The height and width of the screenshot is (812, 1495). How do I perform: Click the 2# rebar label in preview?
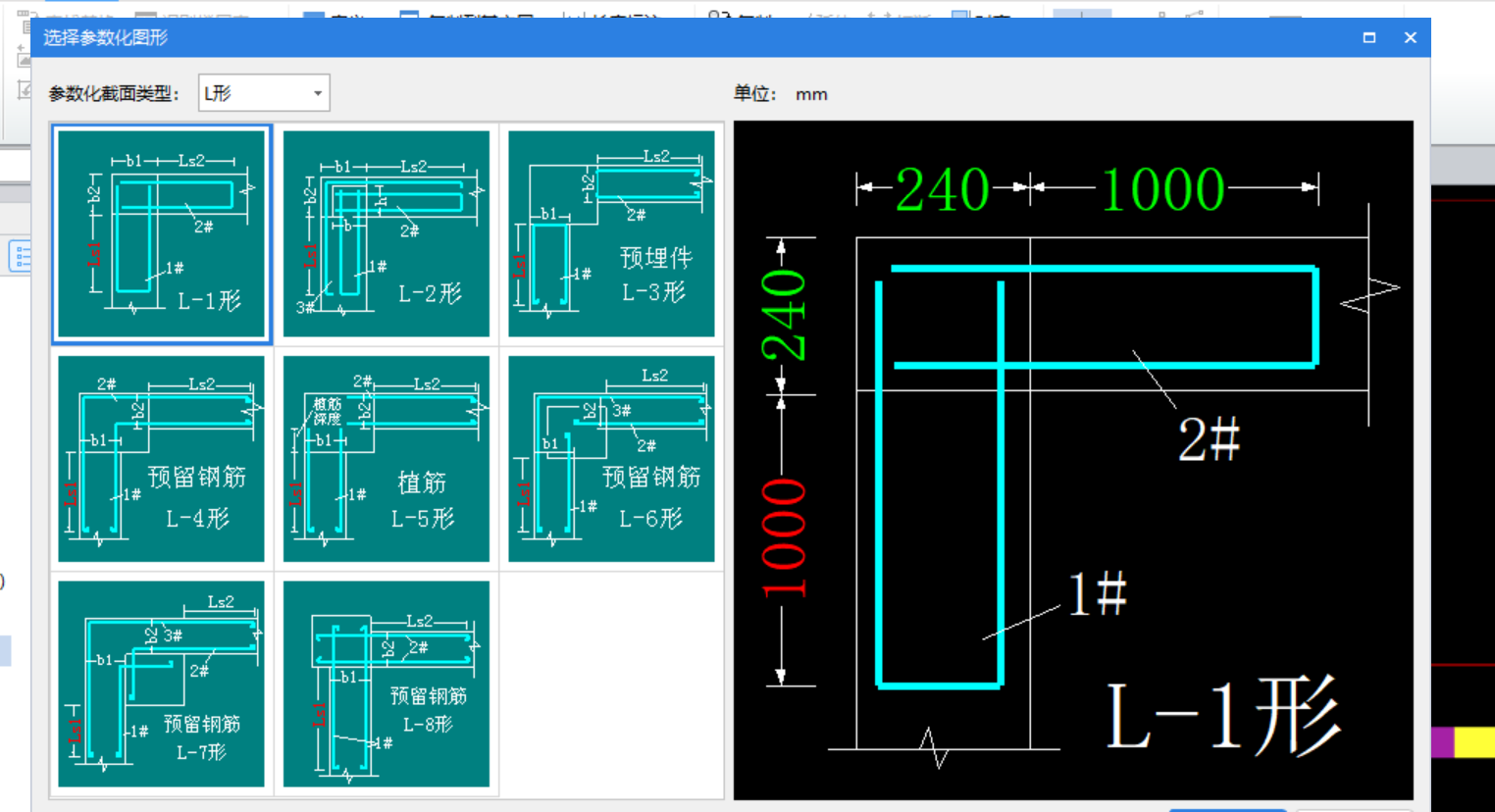[x=1209, y=438]
